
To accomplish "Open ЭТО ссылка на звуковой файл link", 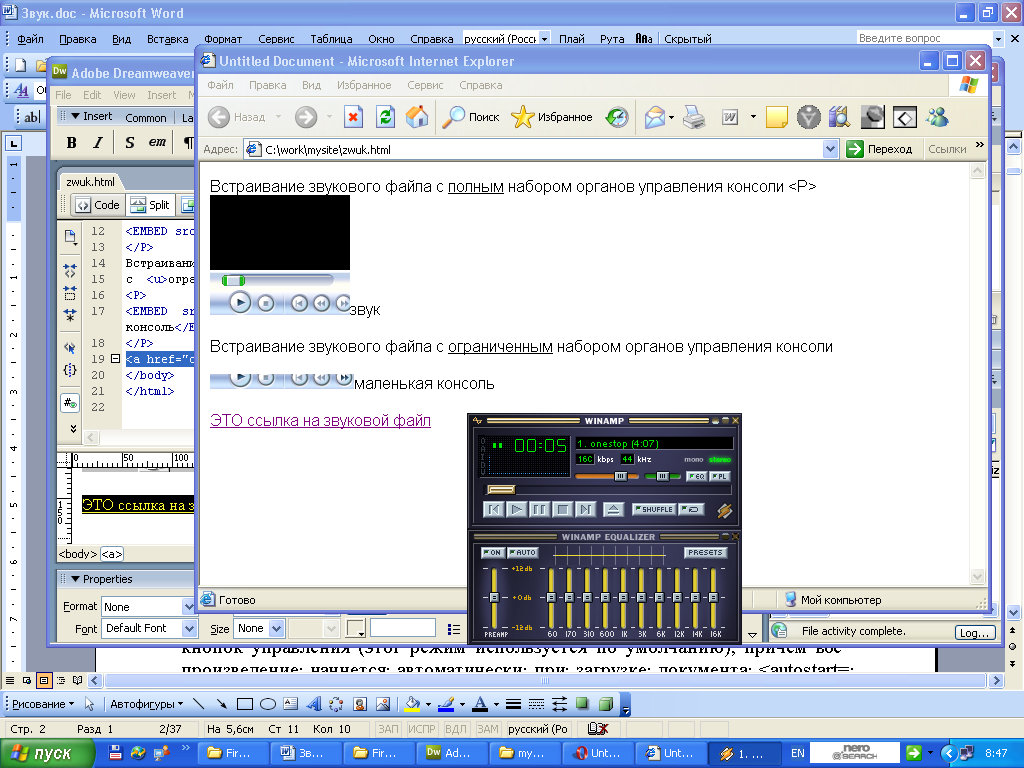I will point(320,420).
